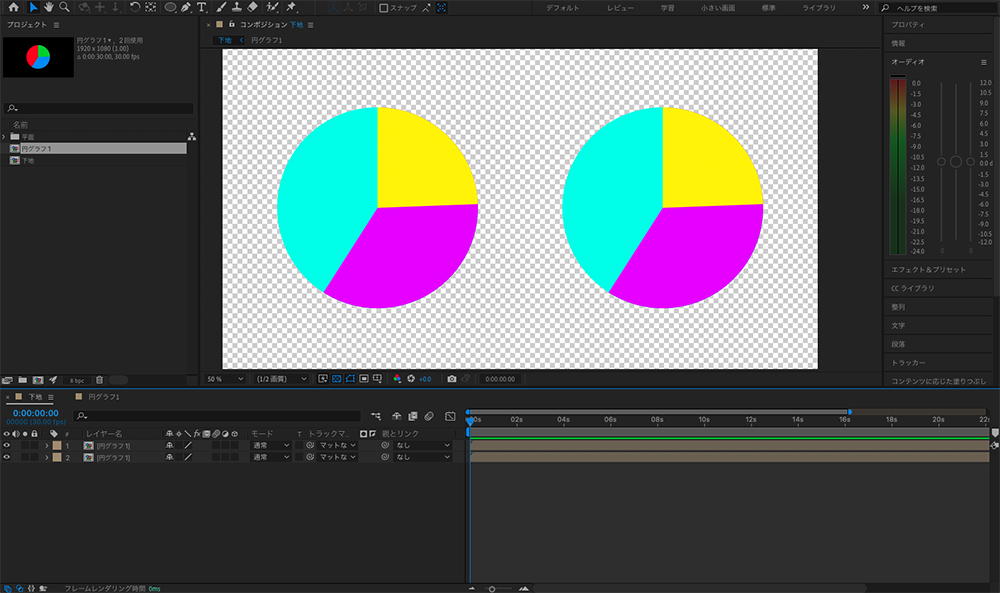Open layer 2 parent なし dropdown
This screenshot has height=593, width=1000.
click(422, 457)
